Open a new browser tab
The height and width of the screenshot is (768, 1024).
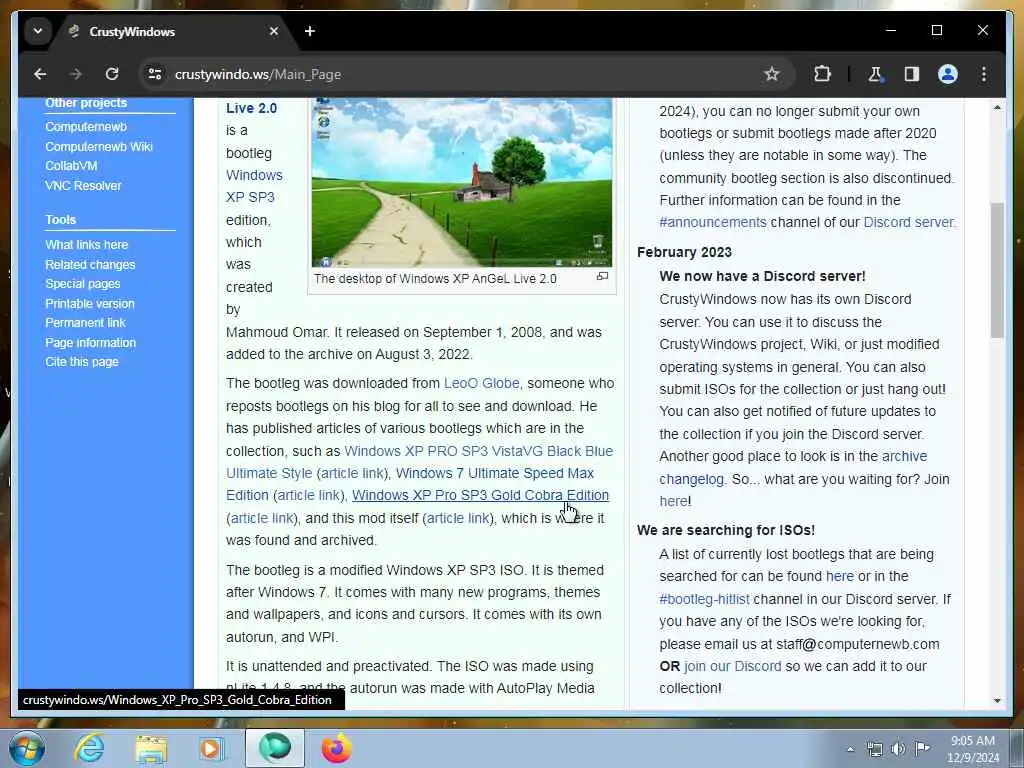point(310,31)
